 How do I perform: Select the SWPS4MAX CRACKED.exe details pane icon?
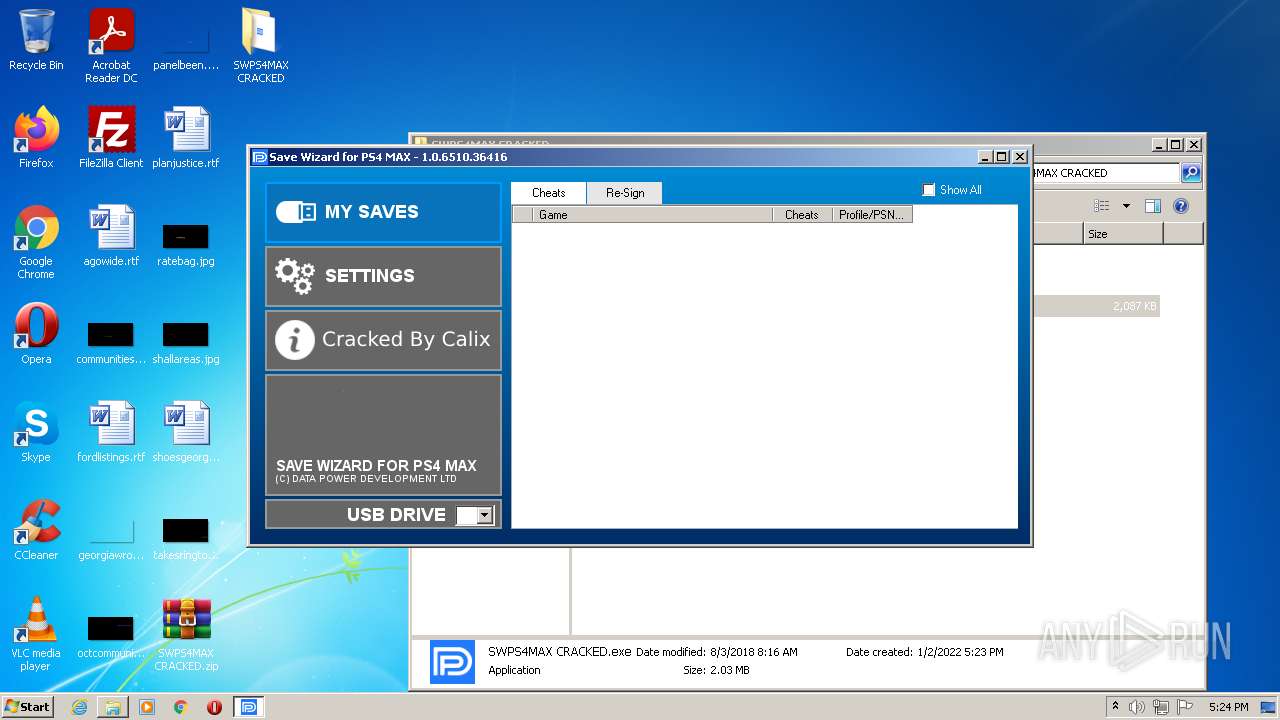(x=452, y=662)
